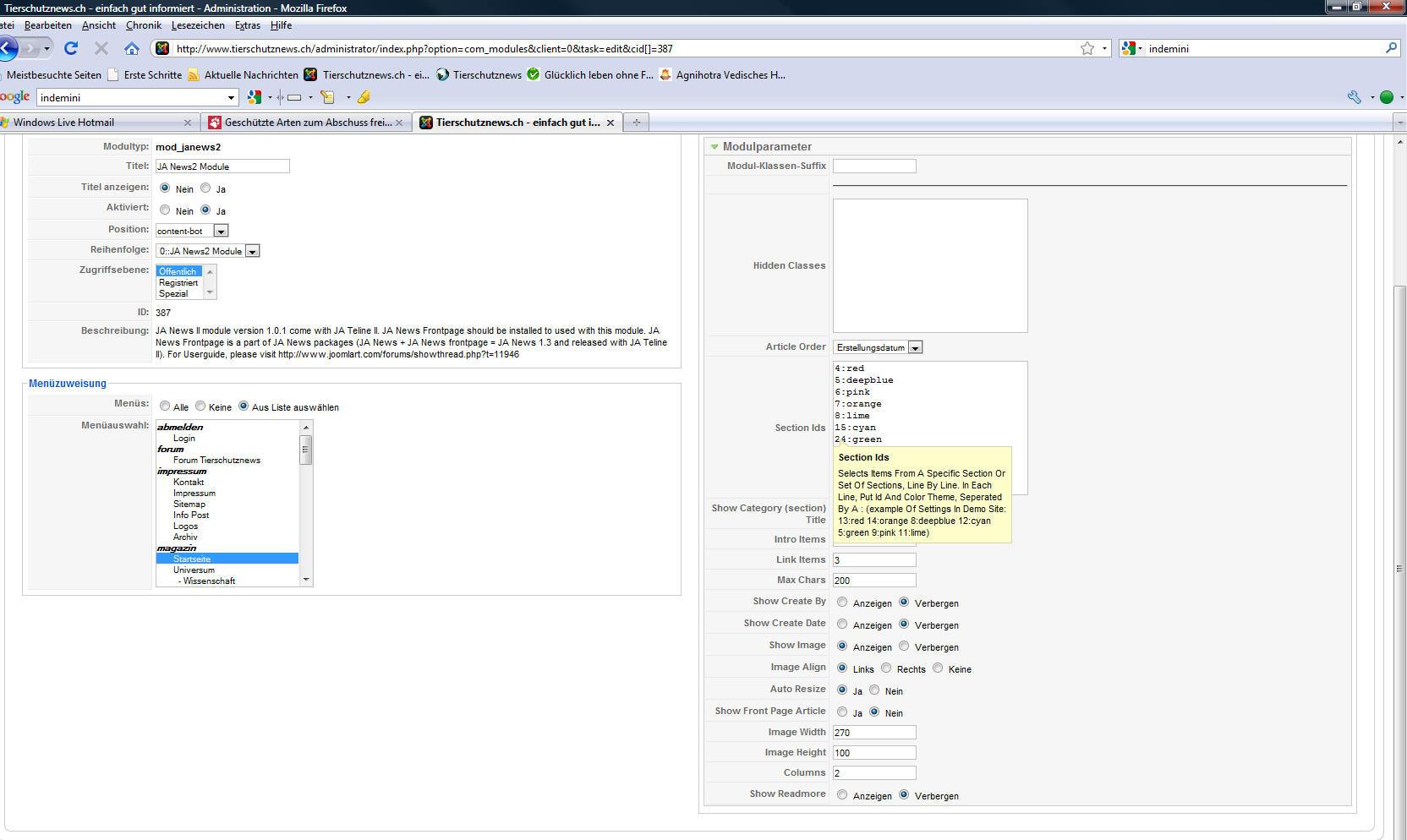The image size is (1407, 840).
Task: Bookmark this page with the star icon
Action: pyautogui.click(x=1087, y=48)
